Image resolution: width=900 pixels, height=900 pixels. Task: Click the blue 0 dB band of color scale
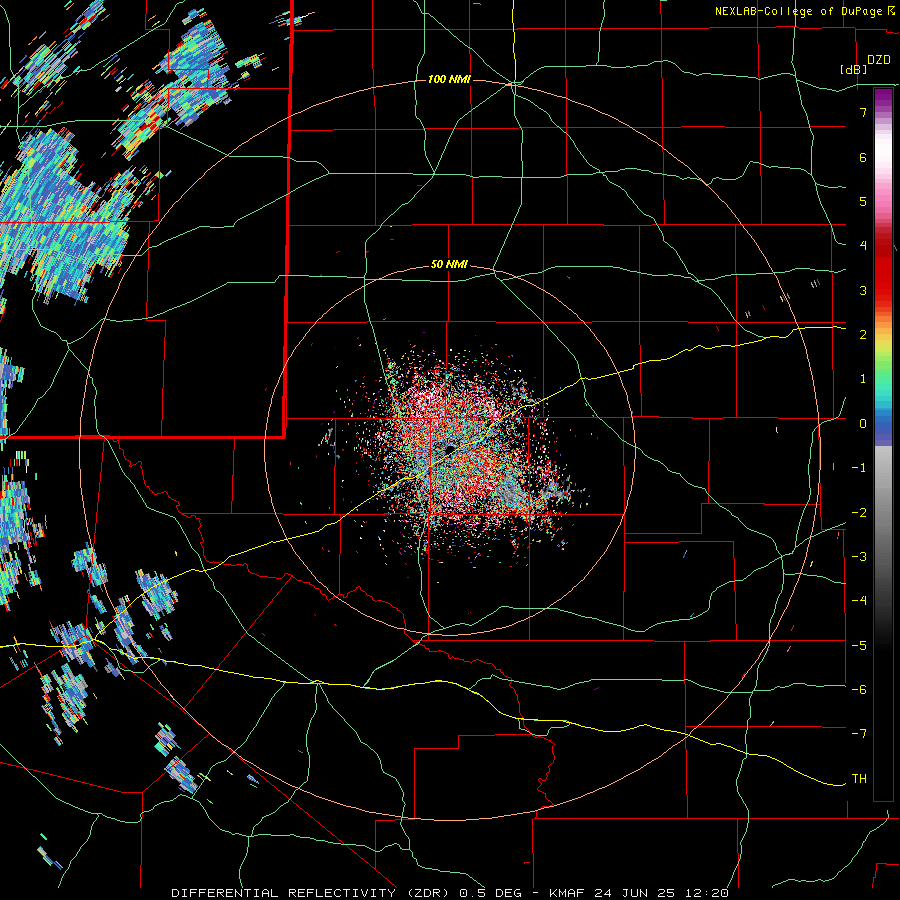click(x=883, y=424)
